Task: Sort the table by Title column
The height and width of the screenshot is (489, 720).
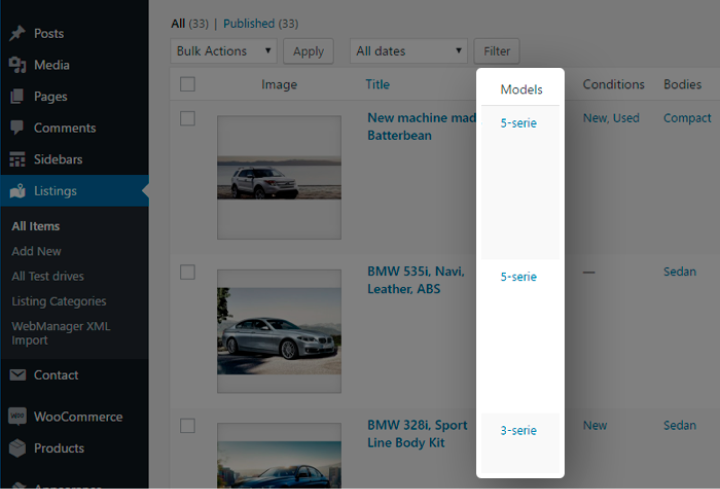Action: [377, 85]
